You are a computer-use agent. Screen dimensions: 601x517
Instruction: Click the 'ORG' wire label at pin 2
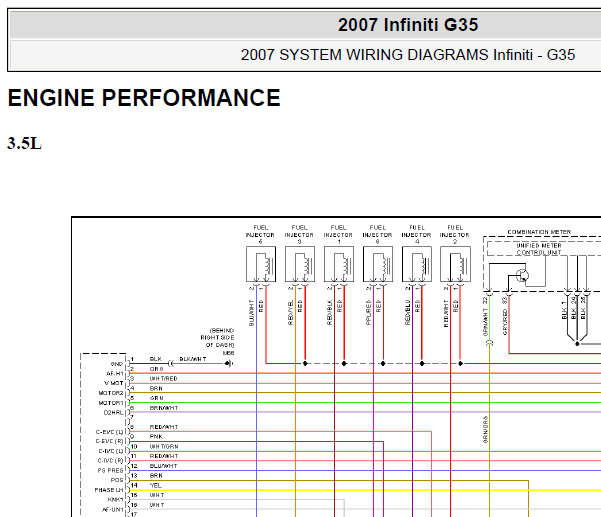(x=156, y=369)
